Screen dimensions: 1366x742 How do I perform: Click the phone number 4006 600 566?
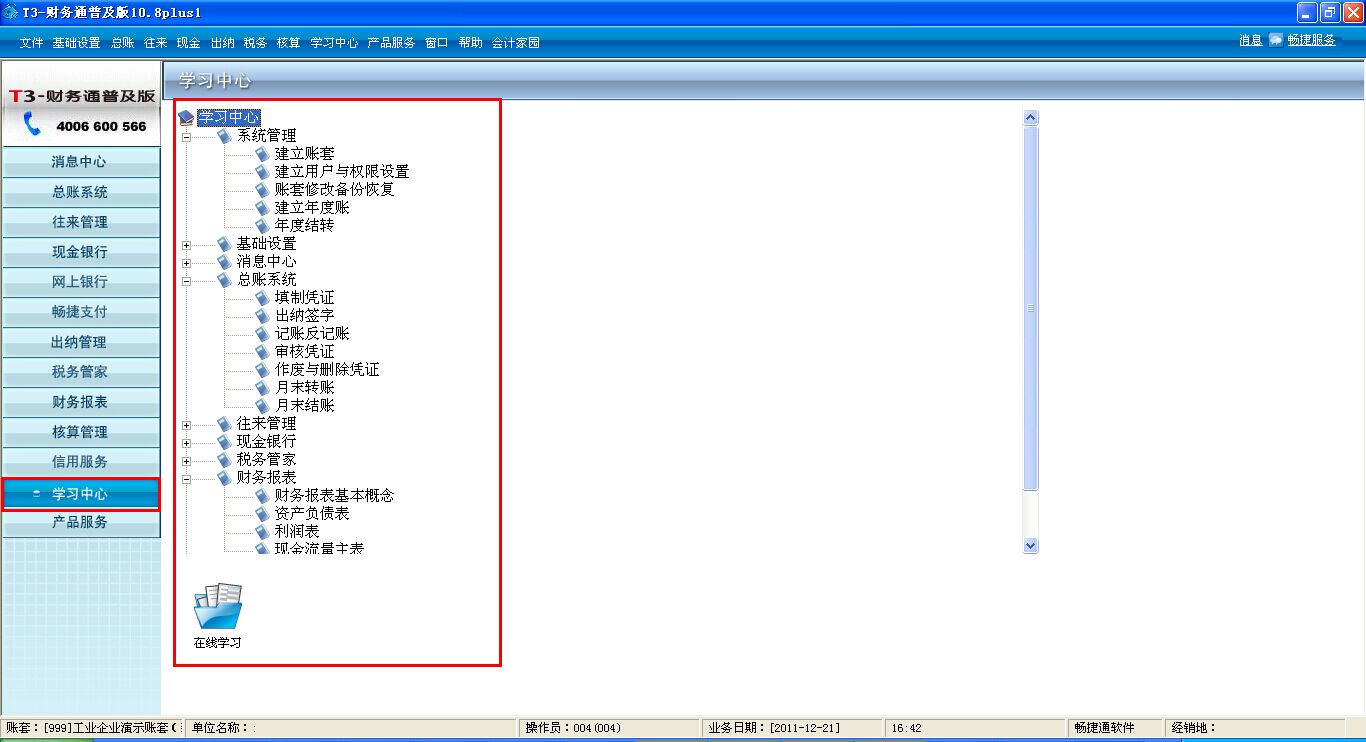coord(101,127)
